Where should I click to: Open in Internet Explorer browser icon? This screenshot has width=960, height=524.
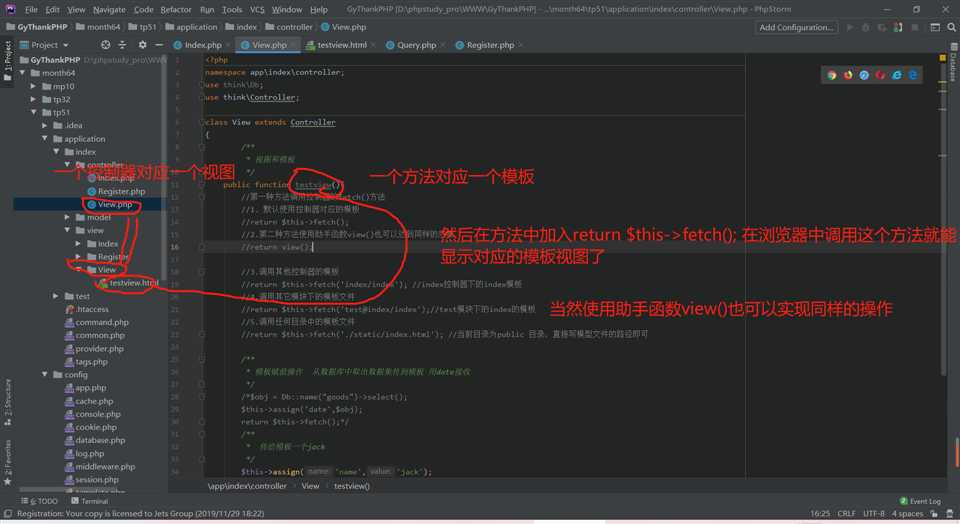897,75
